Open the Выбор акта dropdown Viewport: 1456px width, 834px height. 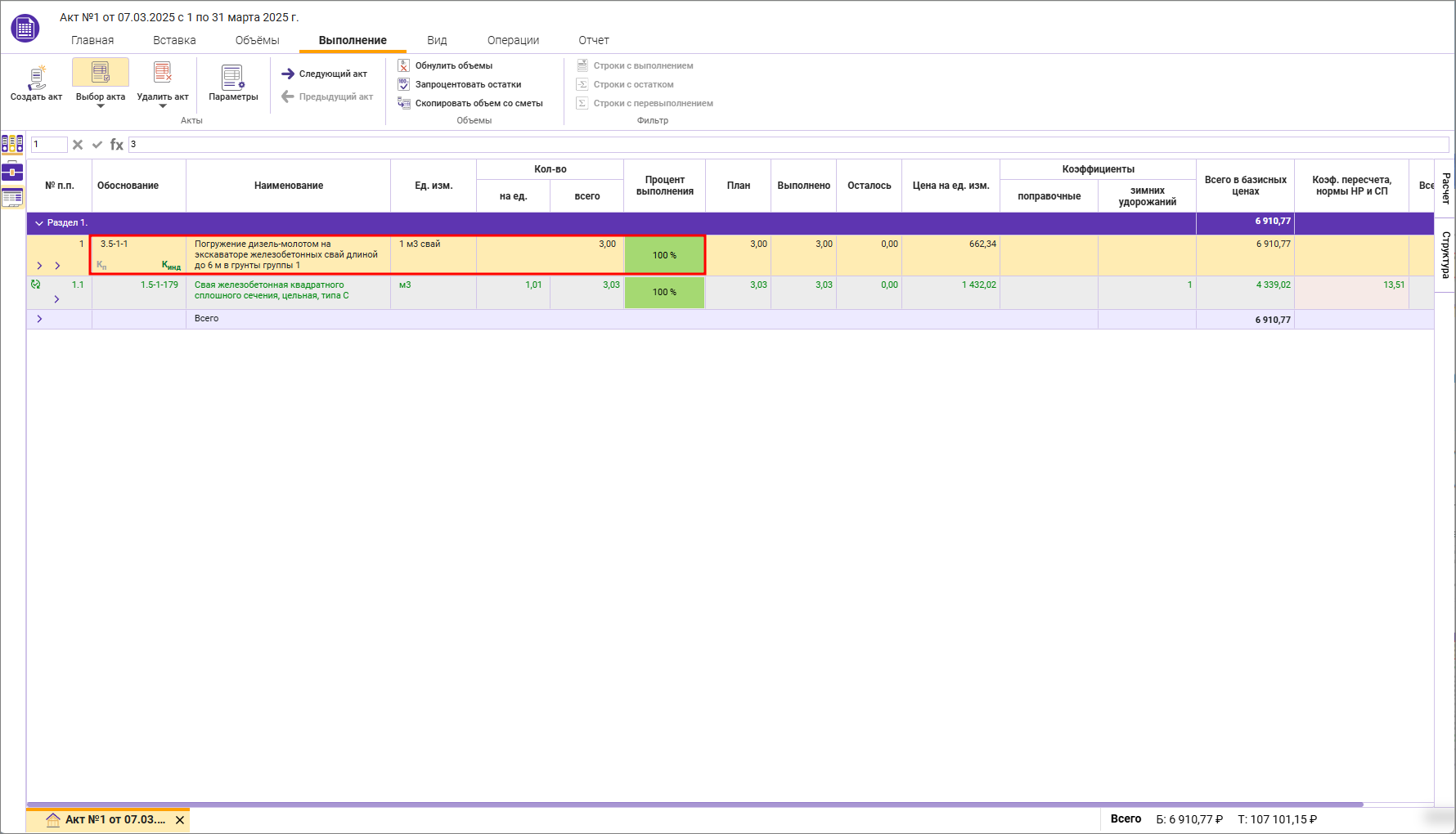pos(101,105)
